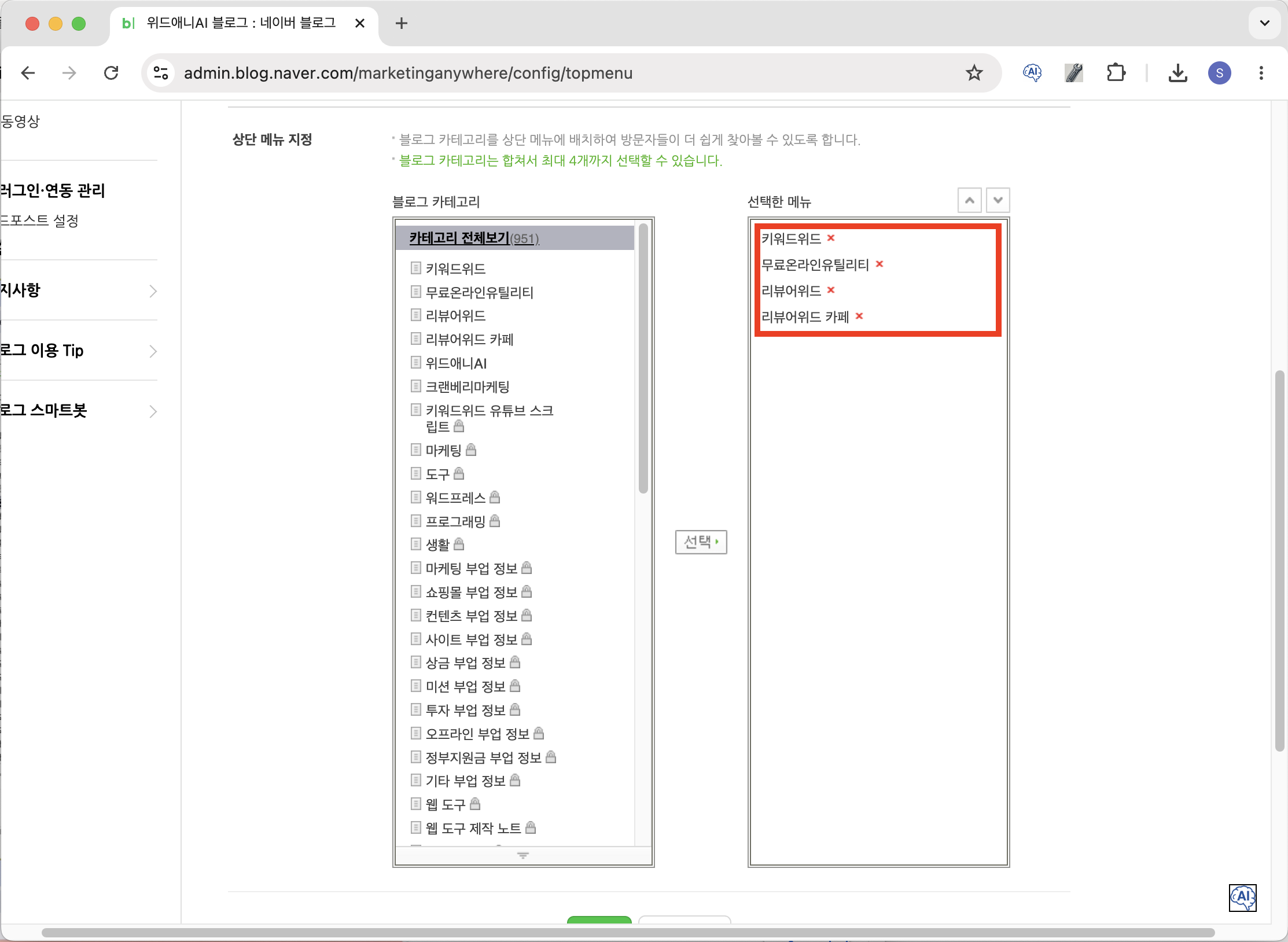Click the page vertical scrollbar
1288x942 pixels.
click(x=1279, y=561)
